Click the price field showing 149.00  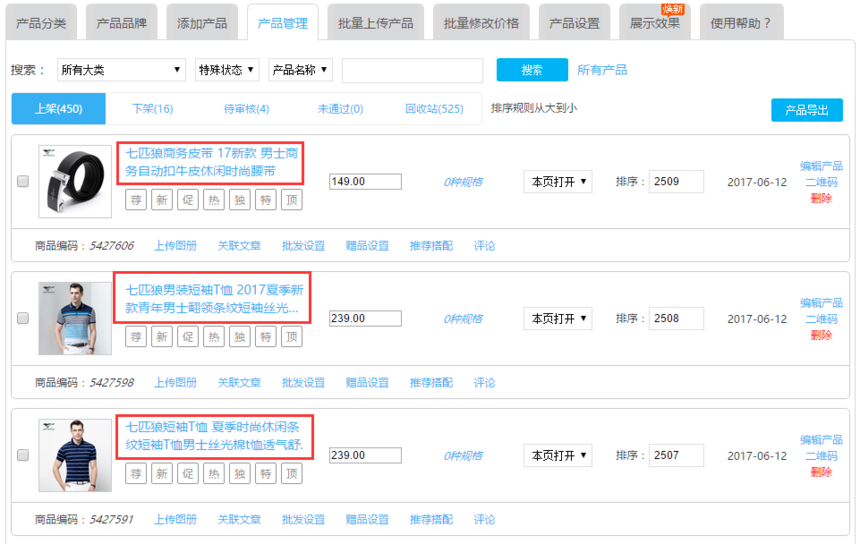pyautogui.click(x=365, y=182)
